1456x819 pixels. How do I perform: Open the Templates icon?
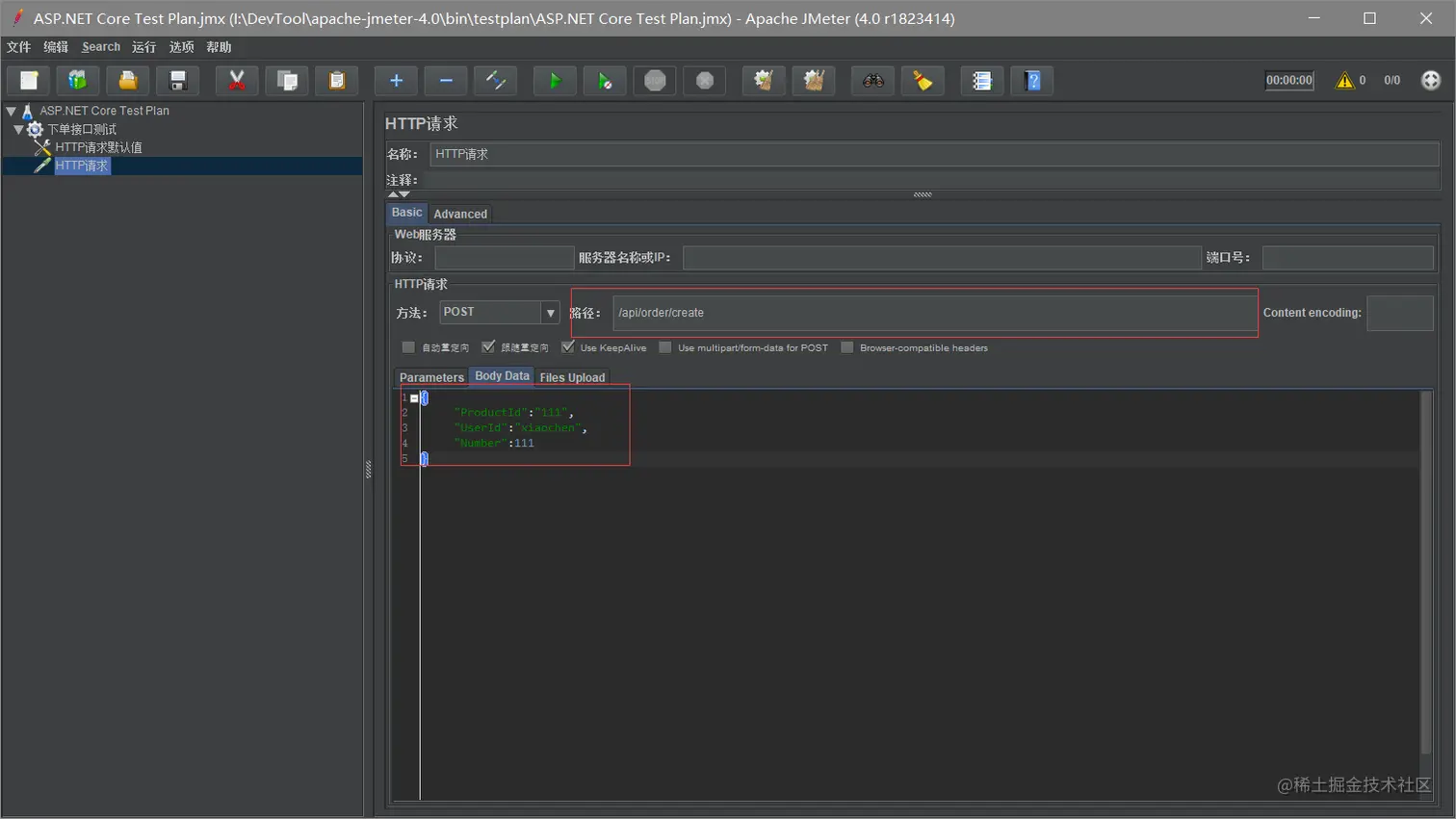[x=78, y=81]
